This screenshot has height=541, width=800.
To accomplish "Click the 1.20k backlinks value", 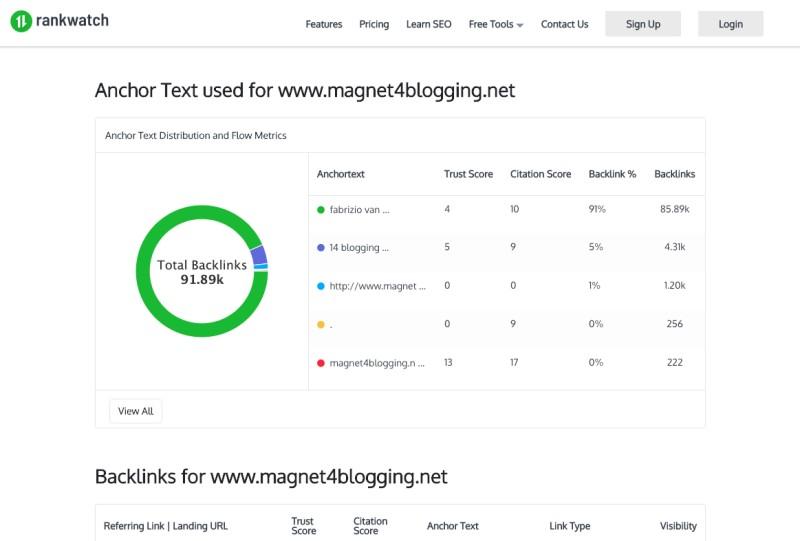I will (674, 286).
